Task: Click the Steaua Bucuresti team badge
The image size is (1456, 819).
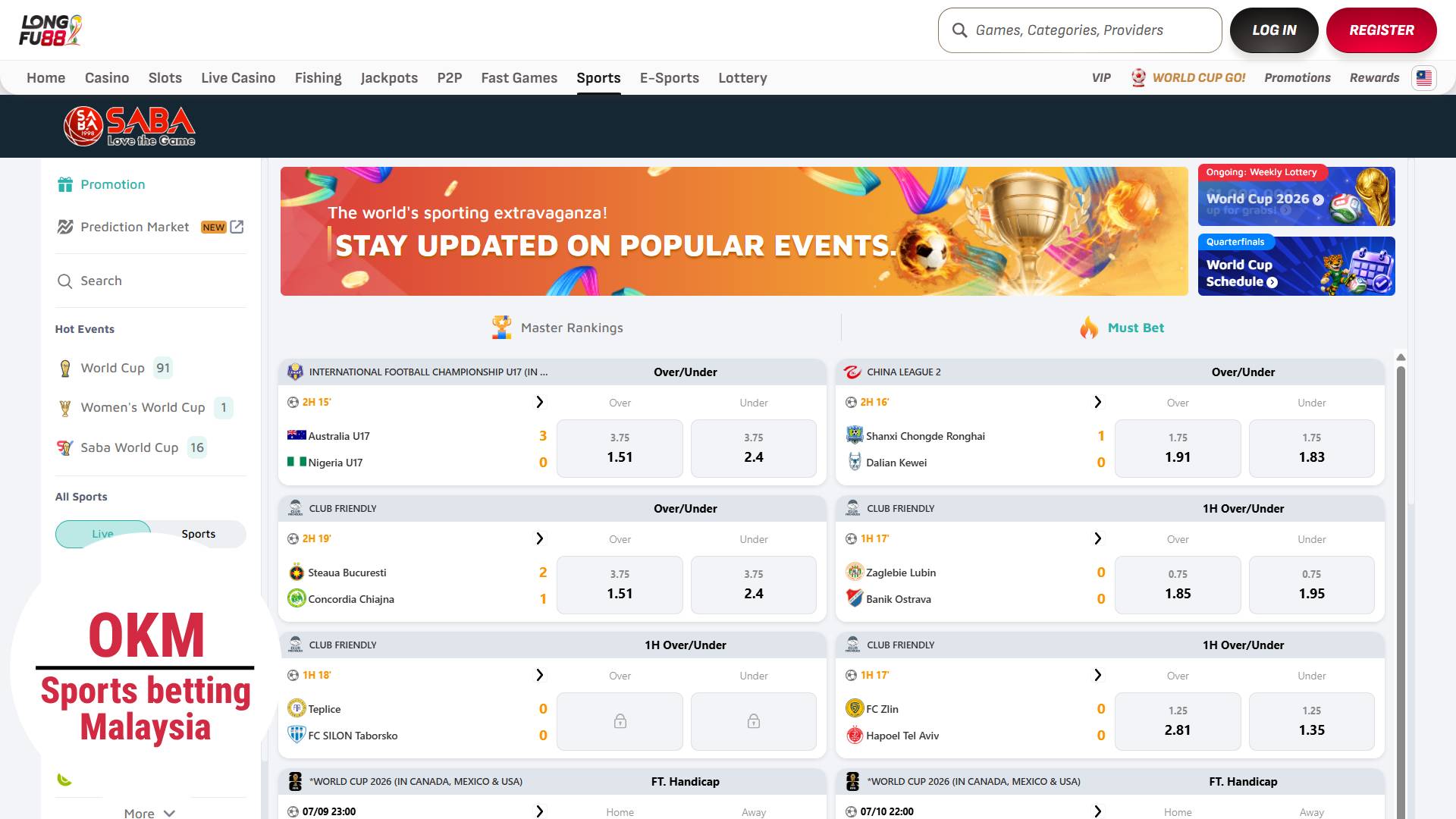Action: tap(297, 573)
